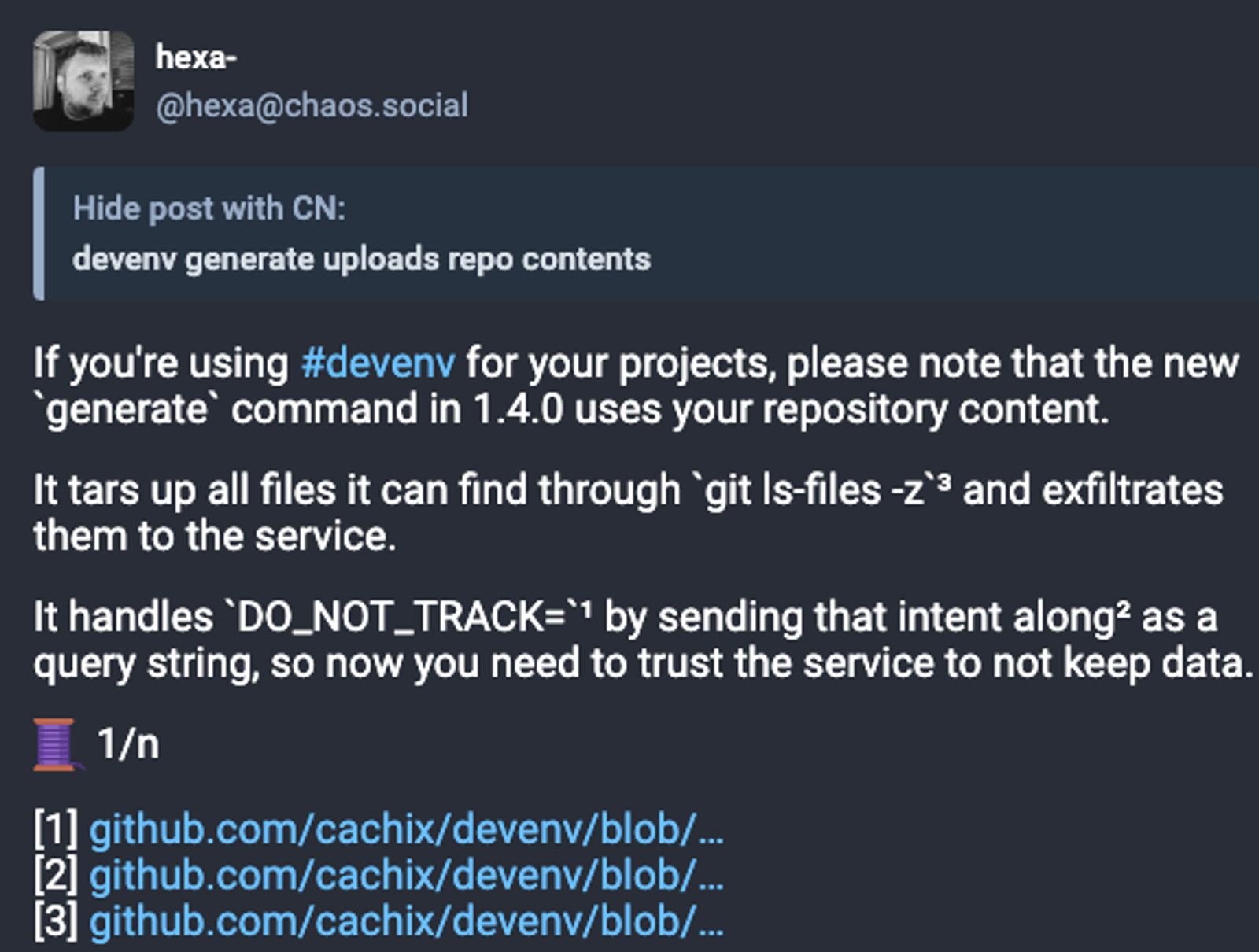Open the first github.com/cachix/devenv/blob link
The image size is (1259, 952).
click(406, 829)
